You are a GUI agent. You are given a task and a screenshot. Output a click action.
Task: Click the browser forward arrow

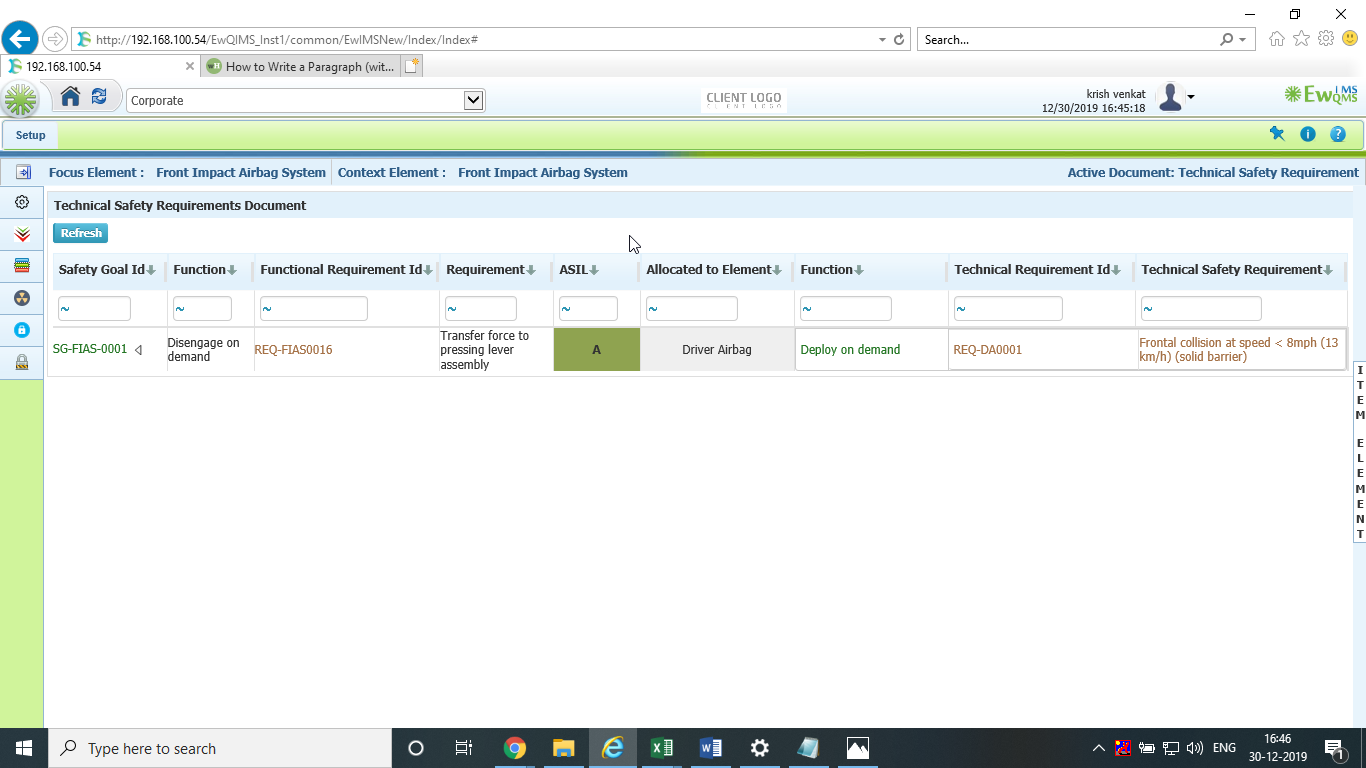55,39
